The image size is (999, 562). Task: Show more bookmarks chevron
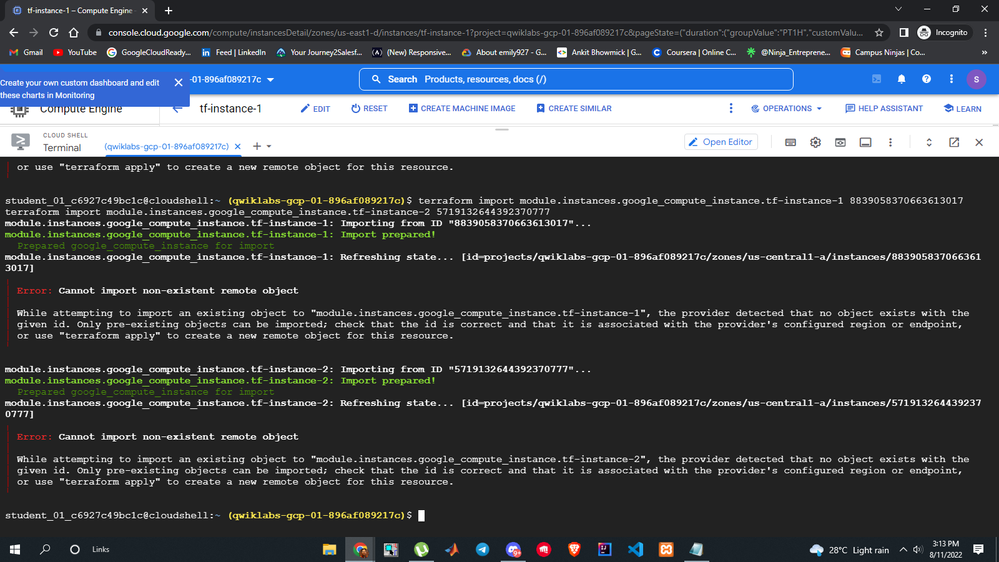click(x=984, y=52)
